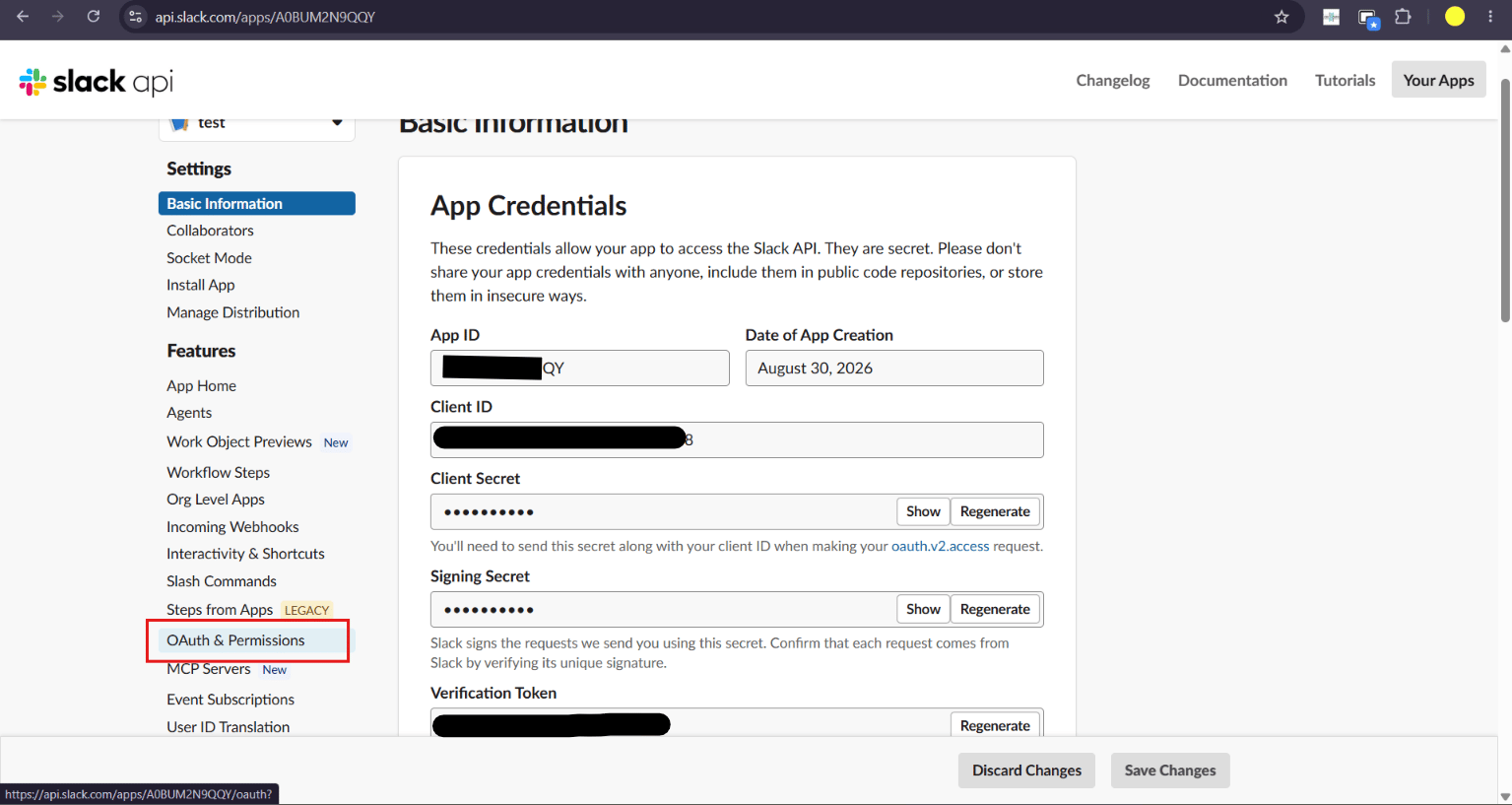
Task: Reload the page with the refresh icon
Action: tap(94, 17)
